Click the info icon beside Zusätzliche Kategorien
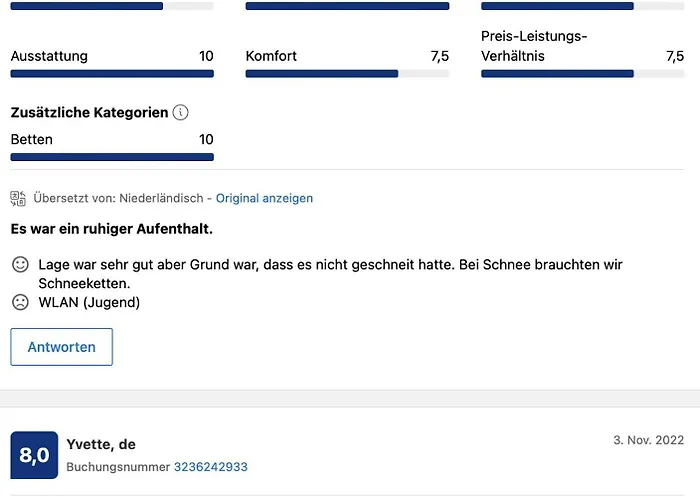700x500 pixels. (x=180, y=113)
